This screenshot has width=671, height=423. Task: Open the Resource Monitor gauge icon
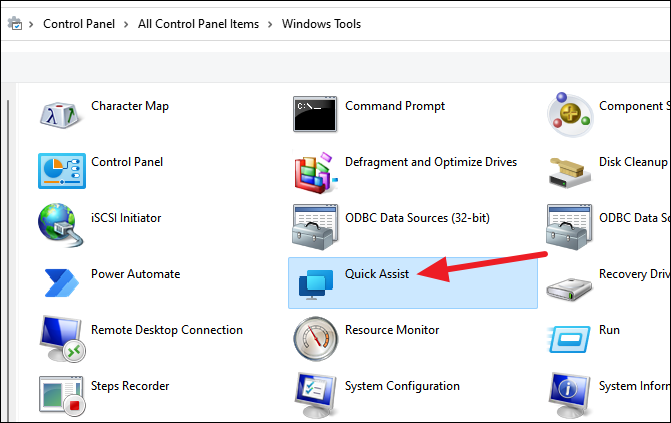click(x=316, y=339)
